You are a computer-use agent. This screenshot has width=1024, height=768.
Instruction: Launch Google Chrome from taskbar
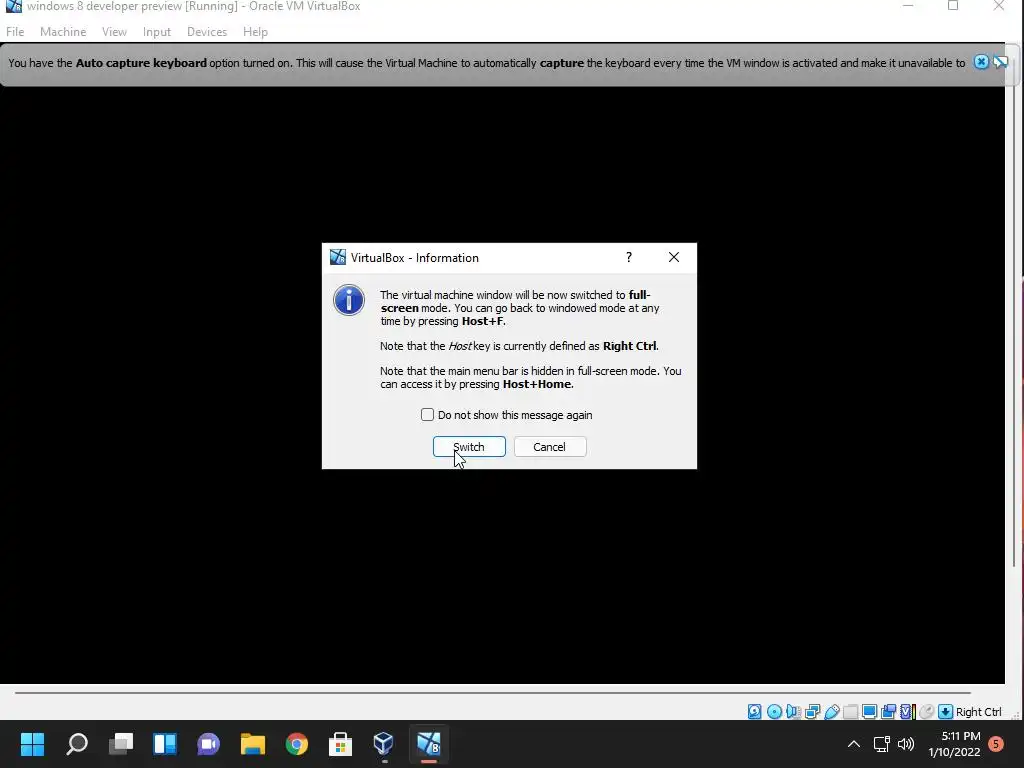(x=296, y=744)
